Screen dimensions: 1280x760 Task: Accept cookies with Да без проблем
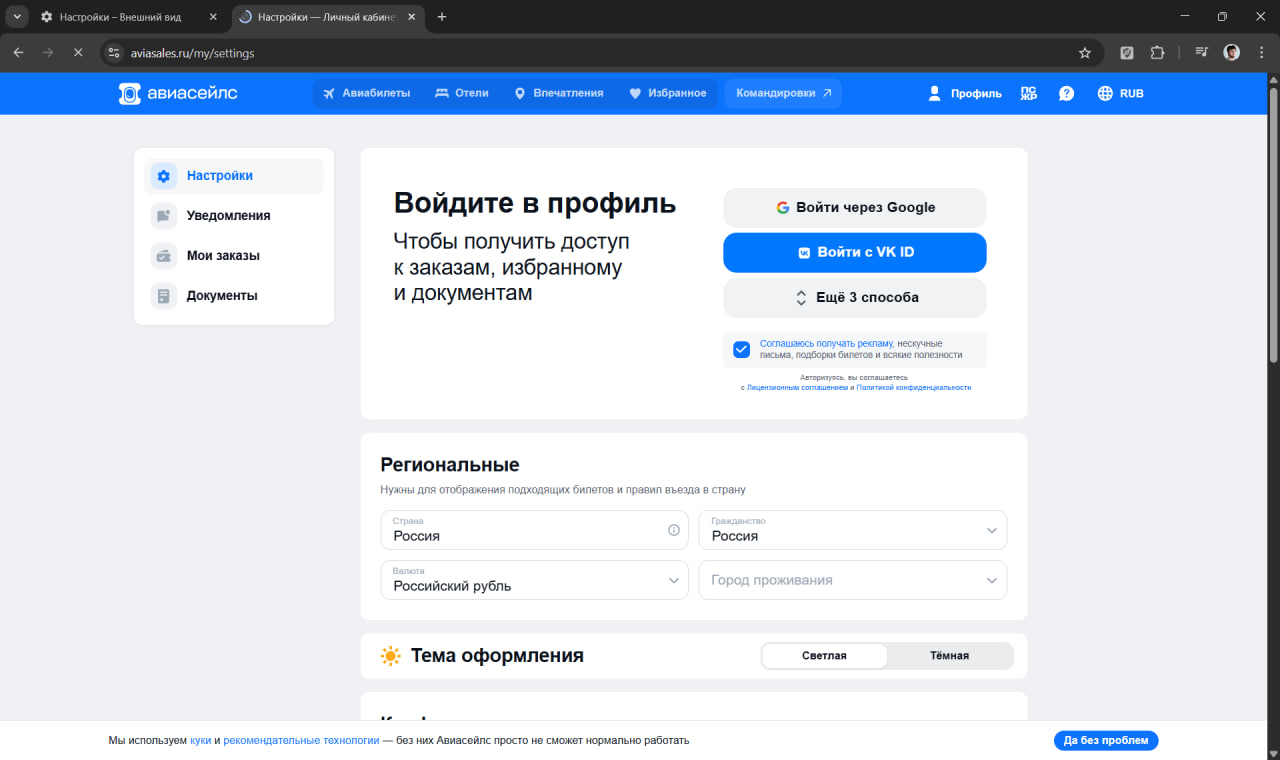click(1105, 740)
